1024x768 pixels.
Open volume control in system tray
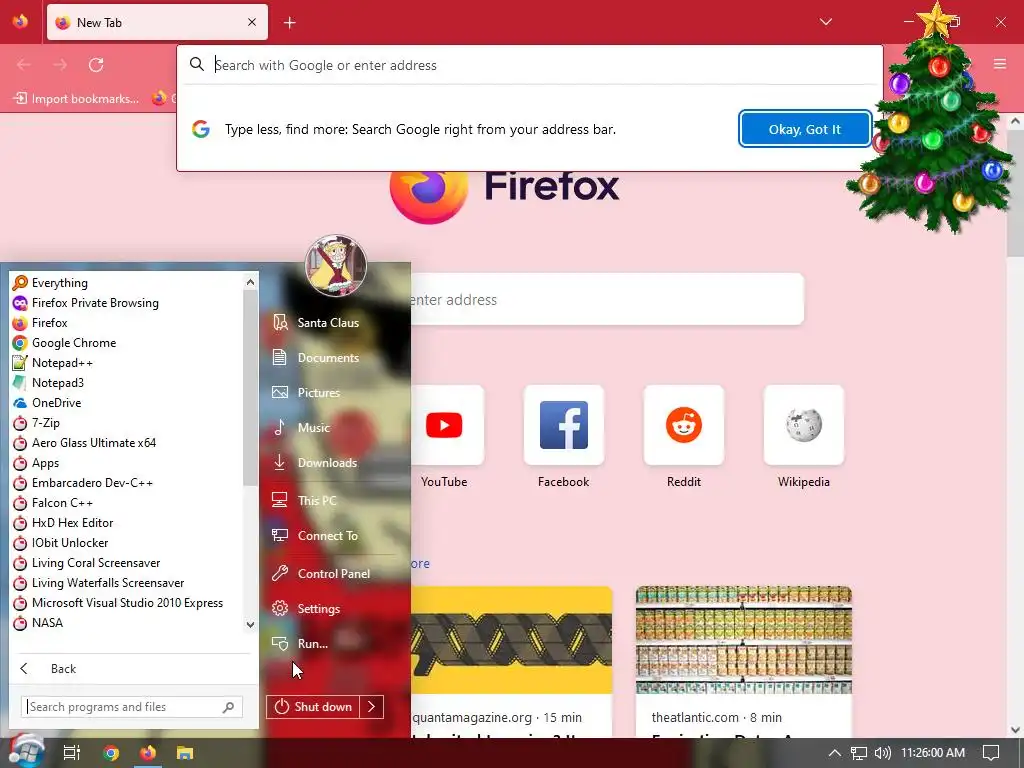[x=882, y=753]
